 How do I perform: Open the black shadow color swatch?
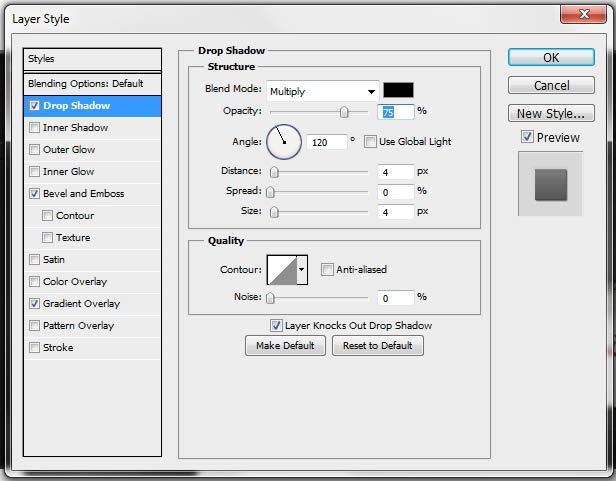(398, 90)
